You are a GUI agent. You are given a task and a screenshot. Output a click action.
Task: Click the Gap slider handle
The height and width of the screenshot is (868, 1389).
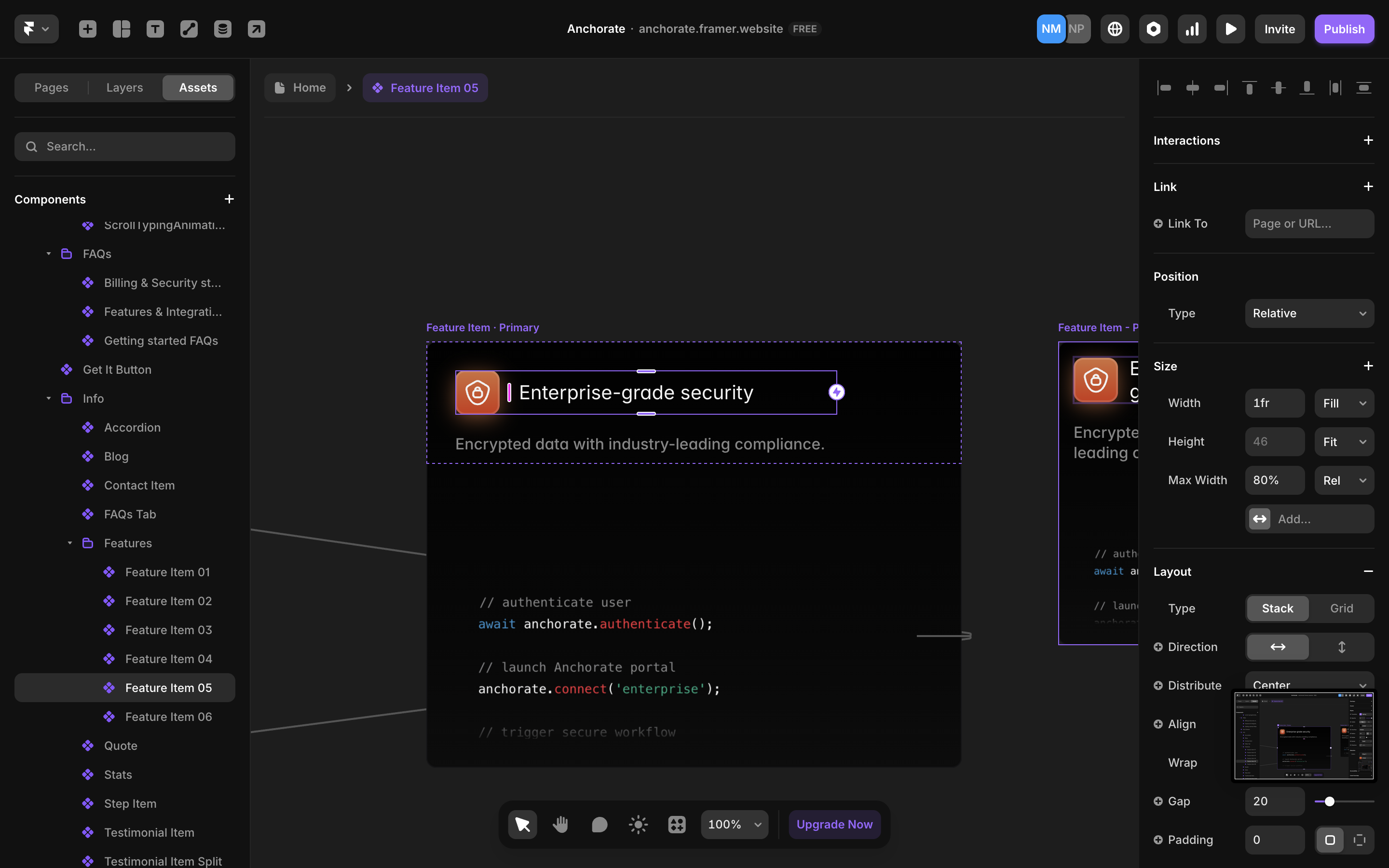(x=1329, y=801)
